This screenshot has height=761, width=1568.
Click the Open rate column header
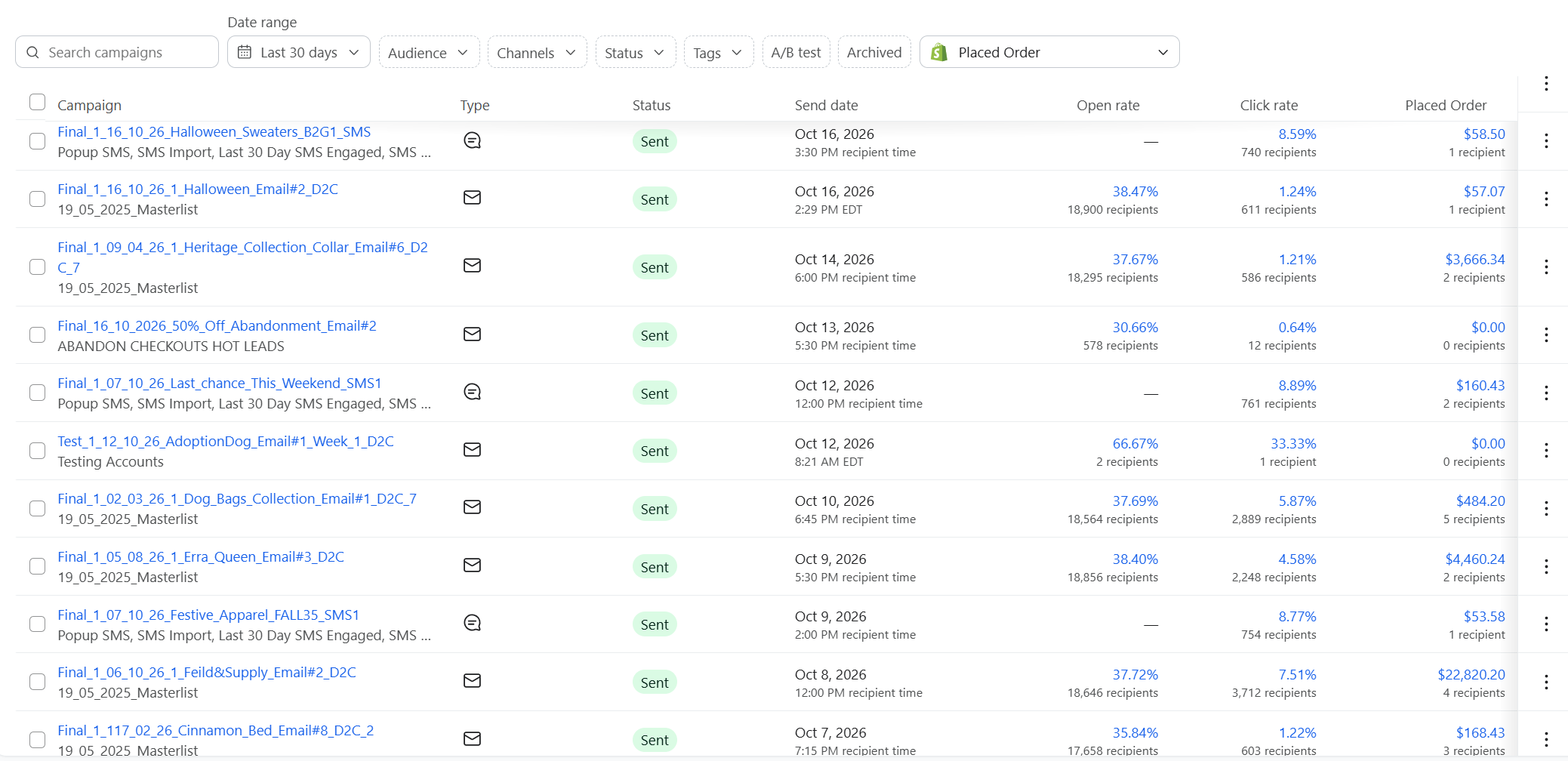[1108, 106]
